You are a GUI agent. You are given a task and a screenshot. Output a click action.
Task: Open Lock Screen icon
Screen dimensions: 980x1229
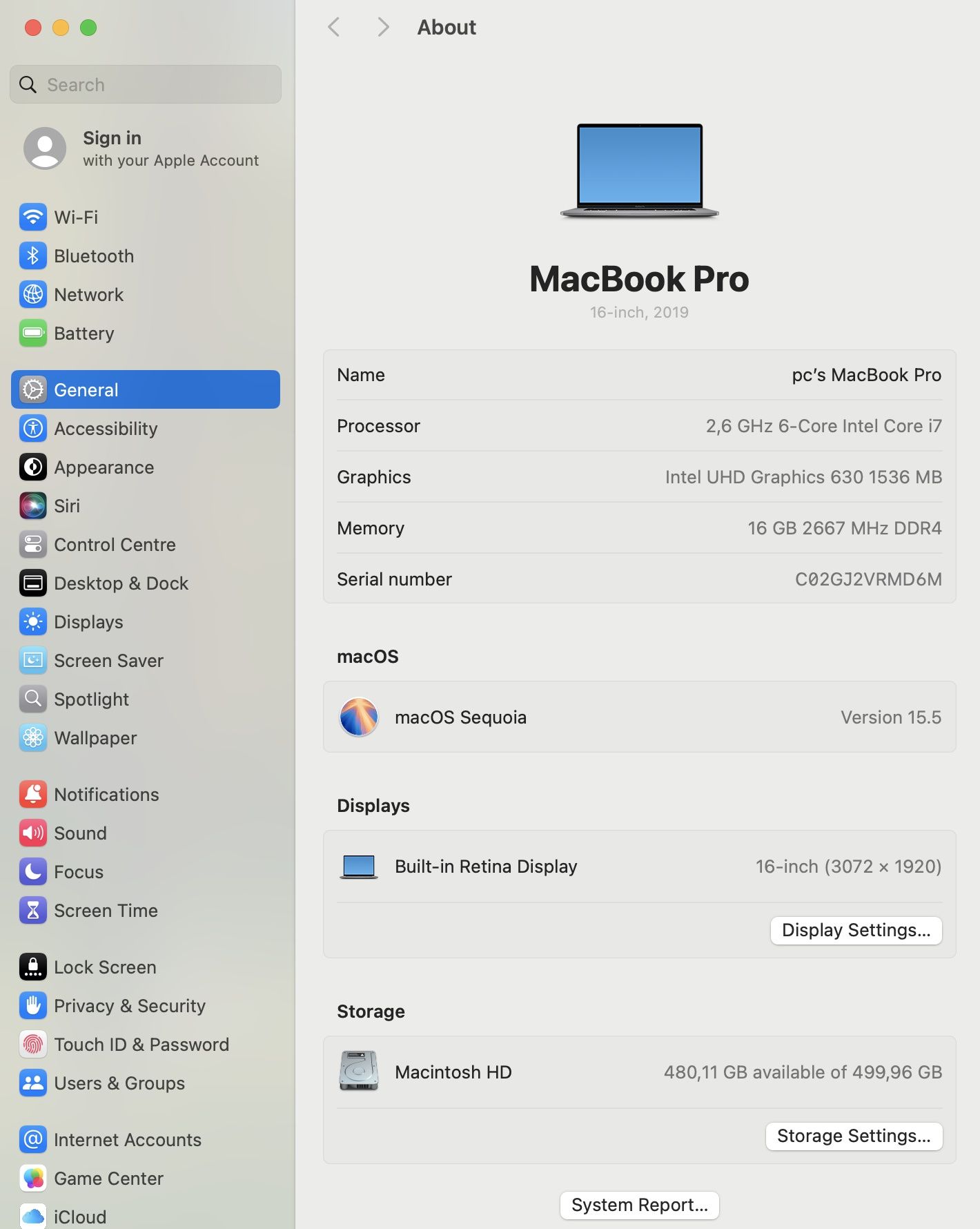[33, 967]
